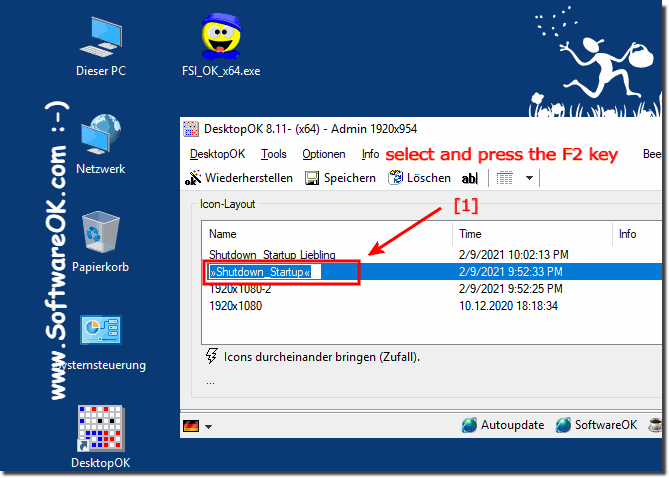Click the DesktopOK title bar app icon
Image resolution: width=669 pixels, height=478 pixels.
click(191, 129)
